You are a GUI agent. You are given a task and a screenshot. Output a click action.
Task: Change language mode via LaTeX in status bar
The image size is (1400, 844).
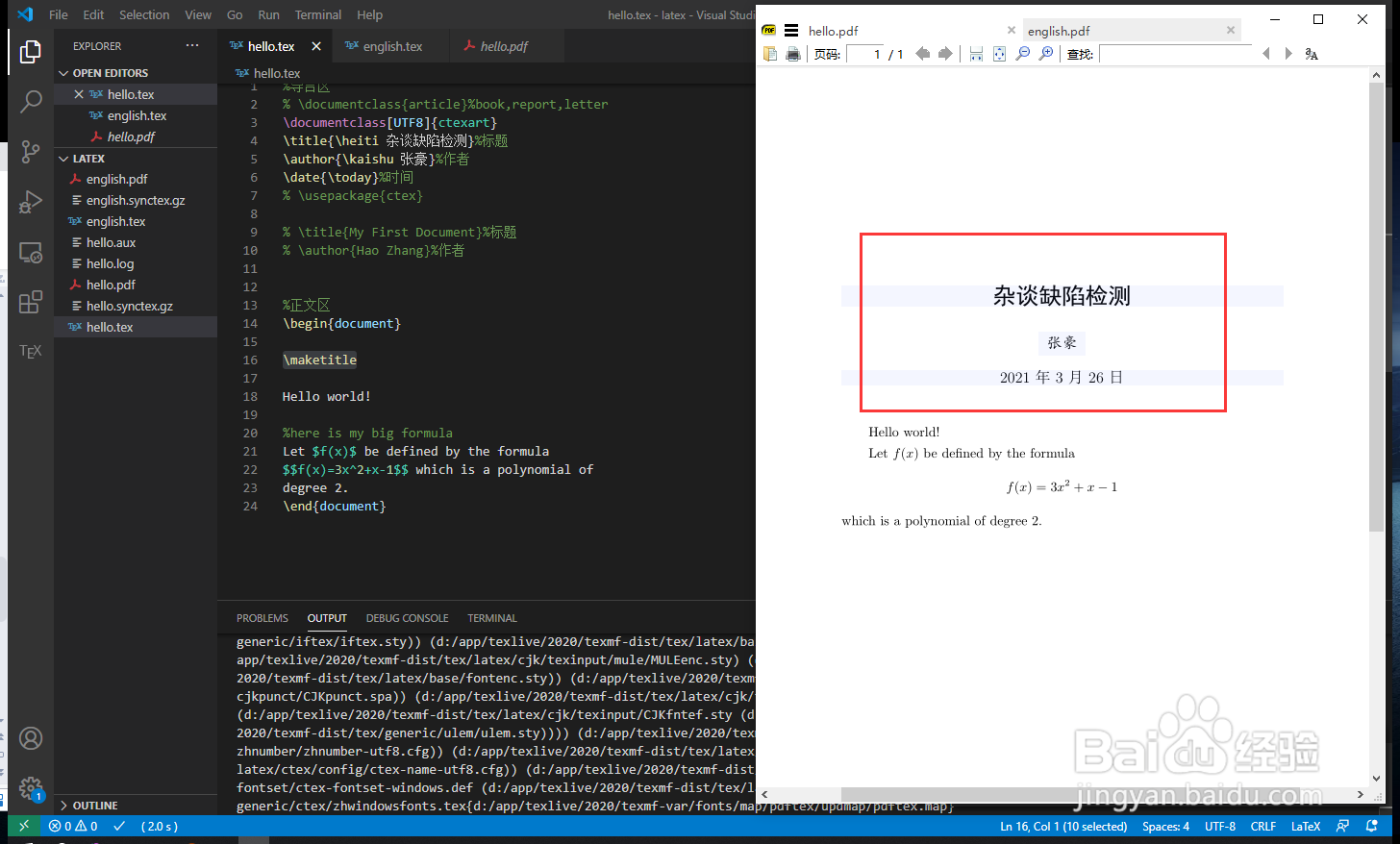[x=1306, y=826]
